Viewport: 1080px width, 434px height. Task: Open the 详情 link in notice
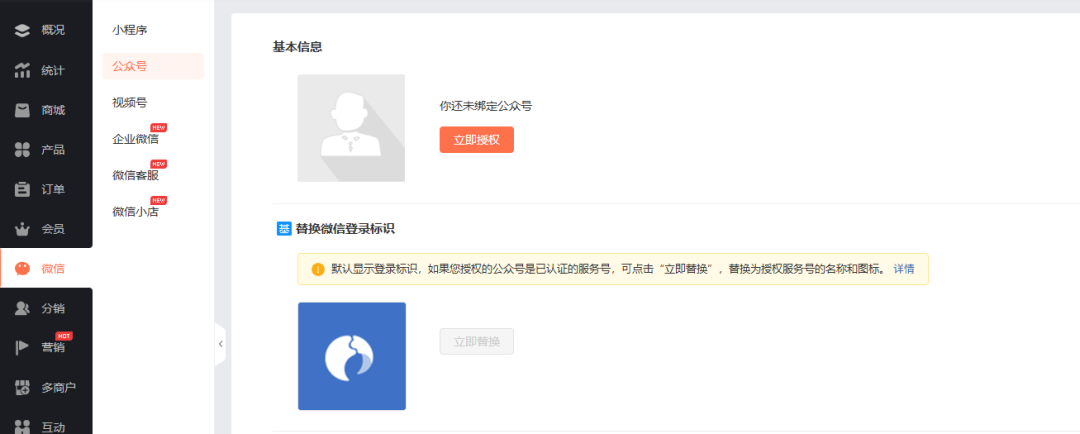(904, 269)
